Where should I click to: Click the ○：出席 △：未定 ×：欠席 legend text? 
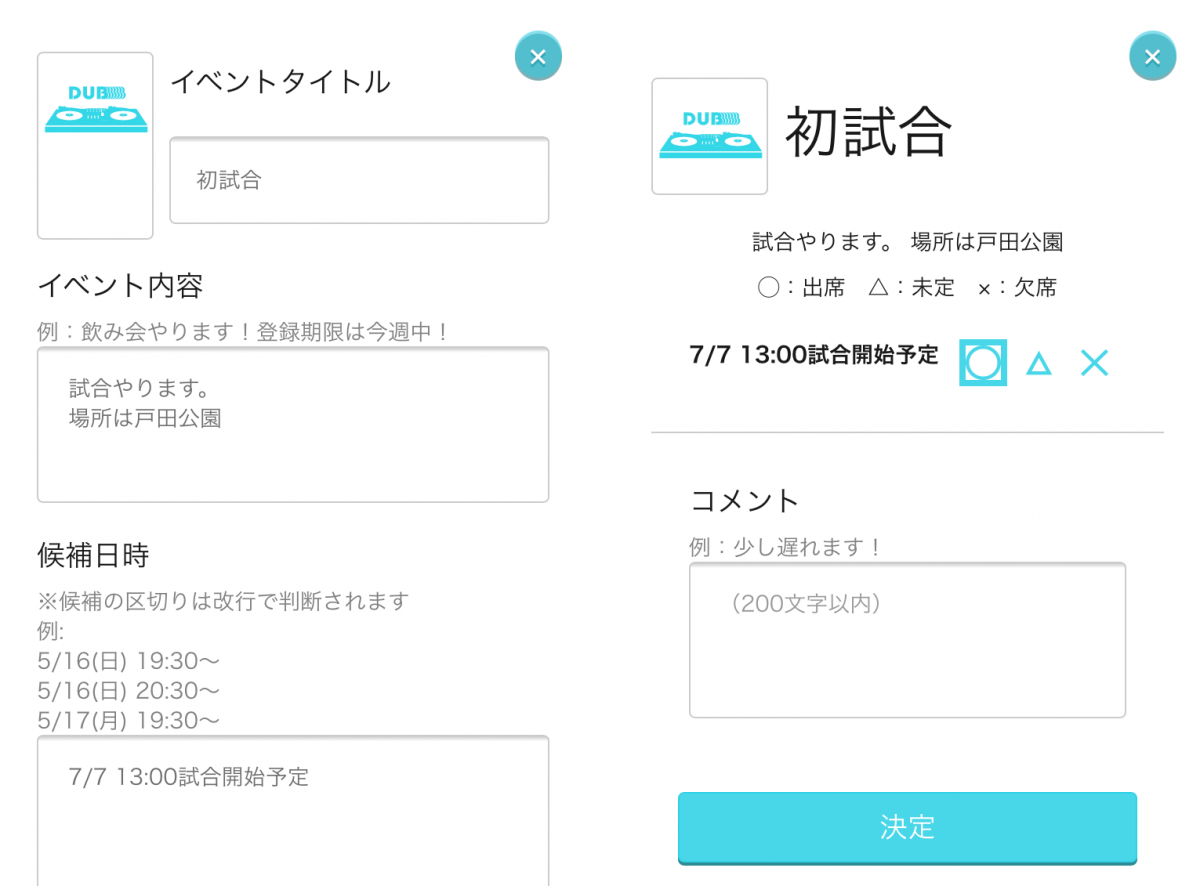(x=907, y=288)
